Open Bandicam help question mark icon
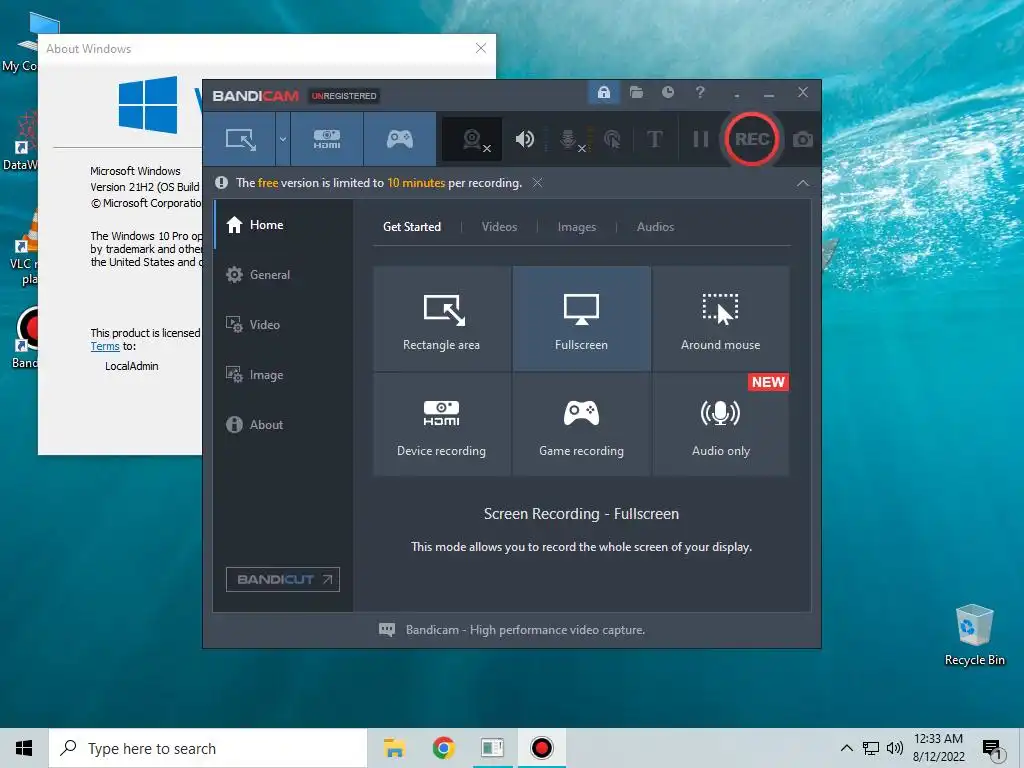 [699, 92]
